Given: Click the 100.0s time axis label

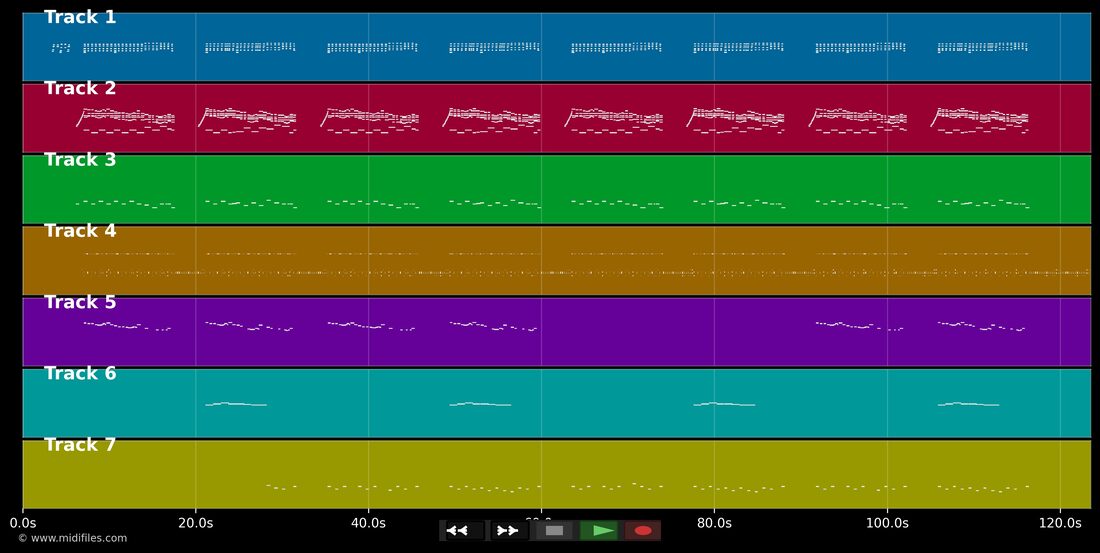Looking at the screenshot, I should 887,523.
